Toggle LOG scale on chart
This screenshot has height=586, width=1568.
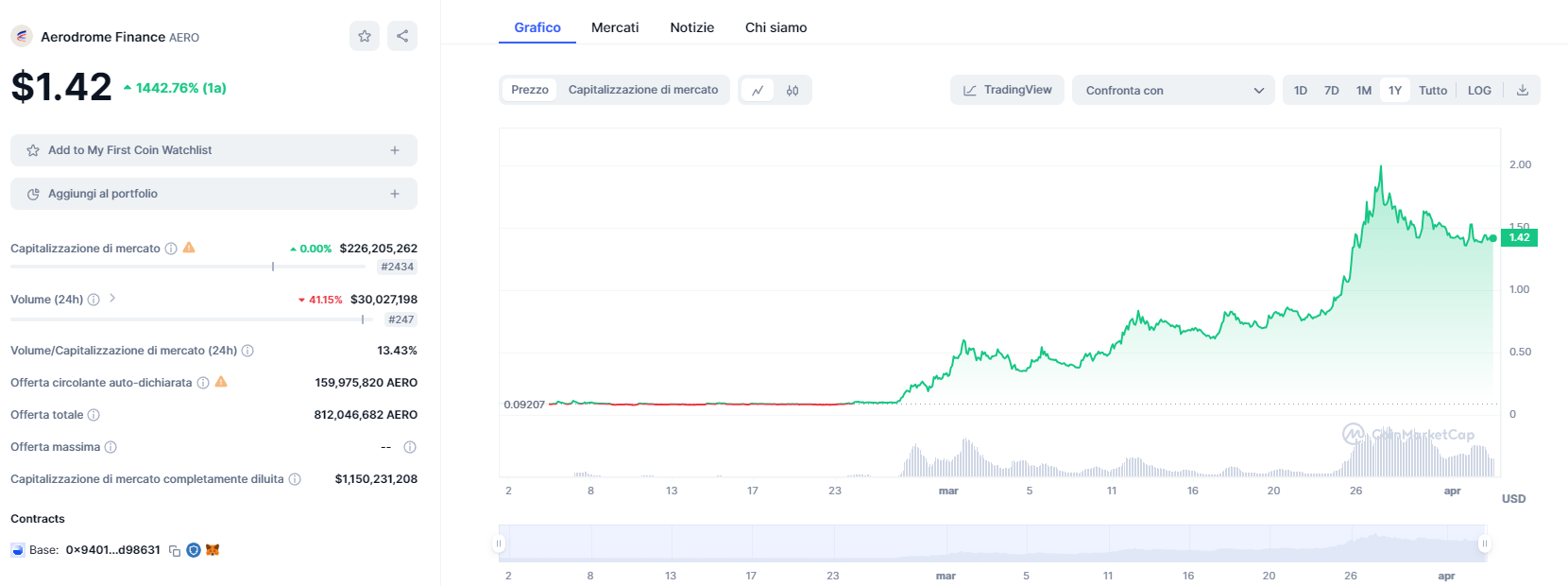[x=1479, y=91]
